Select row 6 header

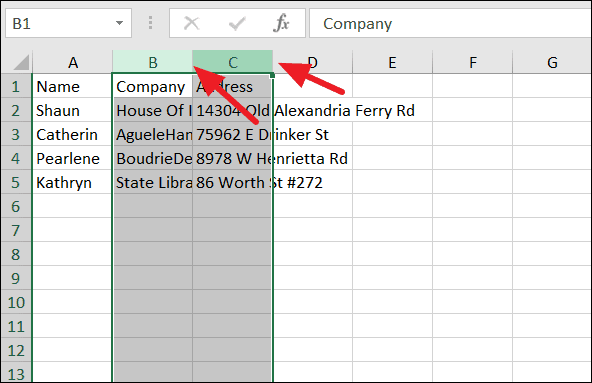click(x=16, y=206)
